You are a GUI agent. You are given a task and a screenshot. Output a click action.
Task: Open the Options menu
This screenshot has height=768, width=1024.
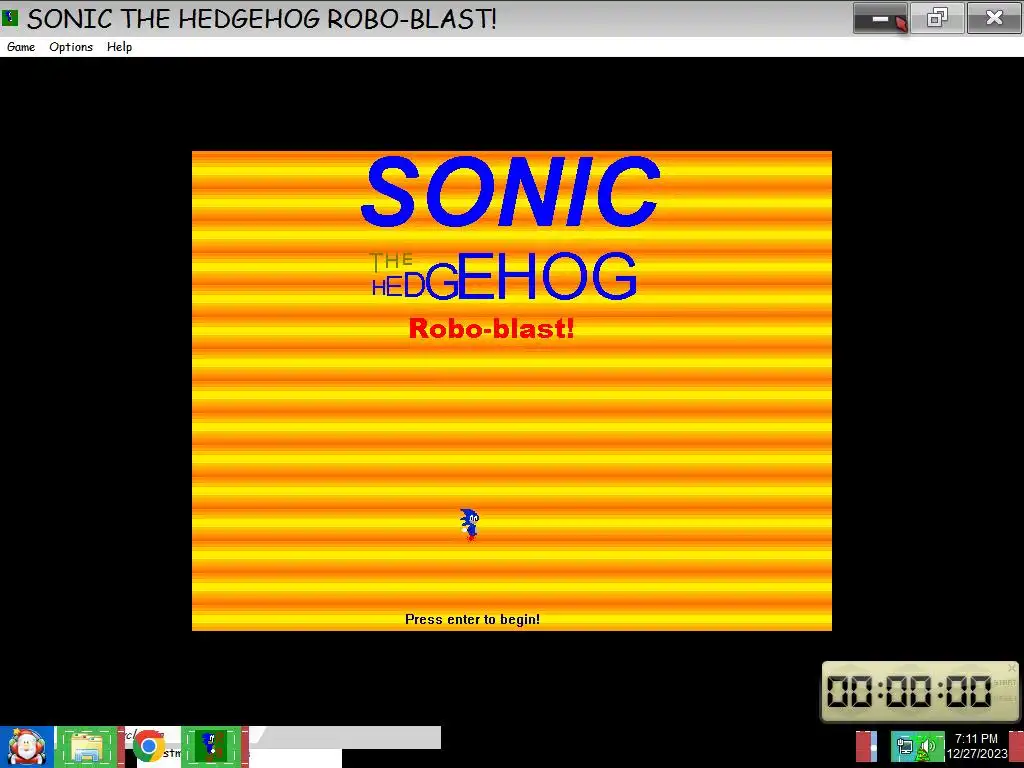click(71, 47)
